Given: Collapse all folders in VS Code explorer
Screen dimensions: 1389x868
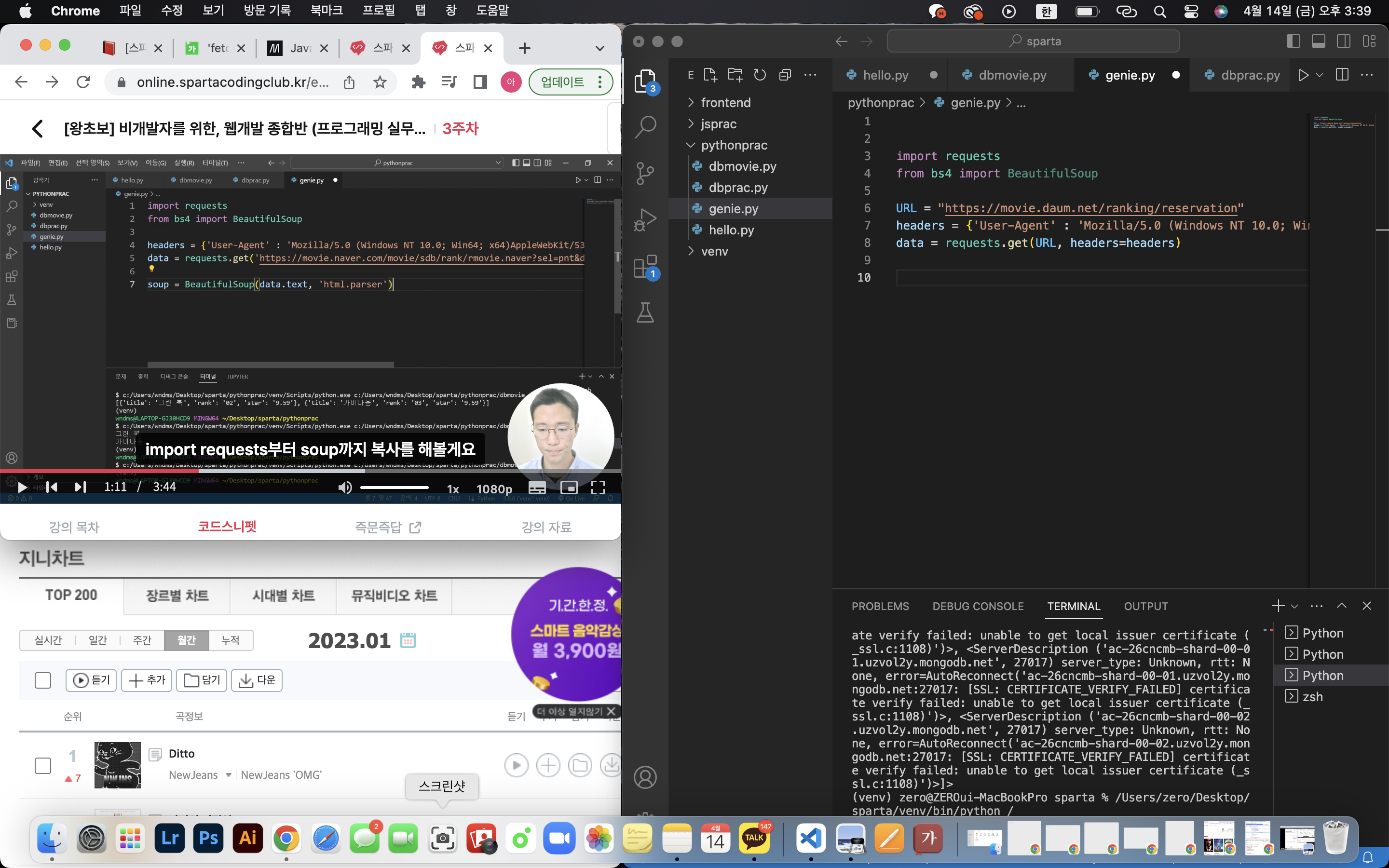Looking at the screenshot, I should point(785,75).
